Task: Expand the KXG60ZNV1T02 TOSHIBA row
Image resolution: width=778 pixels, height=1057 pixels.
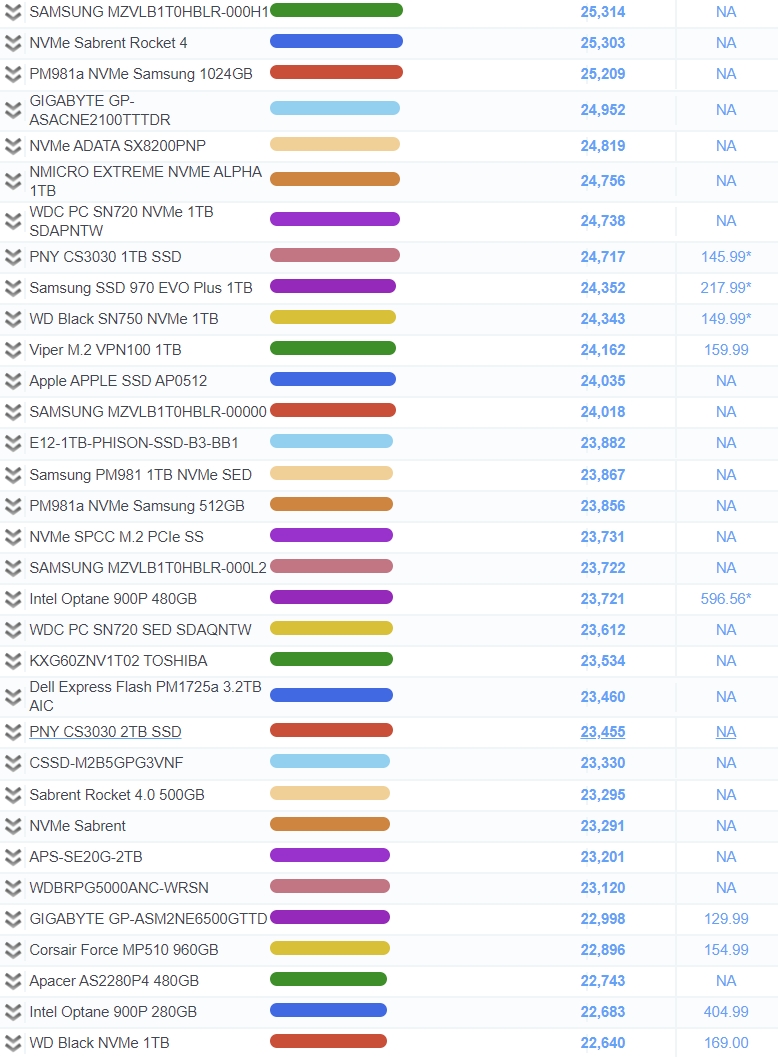Action: [13, 661]
